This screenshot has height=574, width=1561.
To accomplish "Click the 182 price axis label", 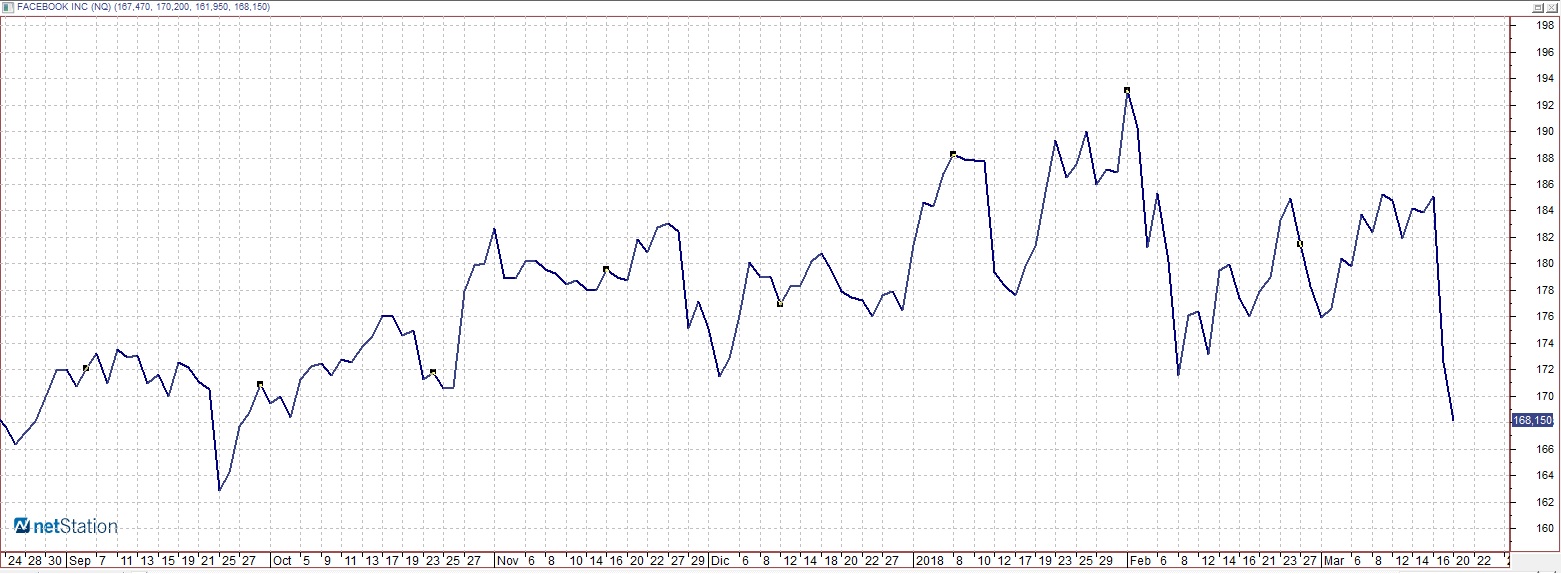I will (1544, 238).
